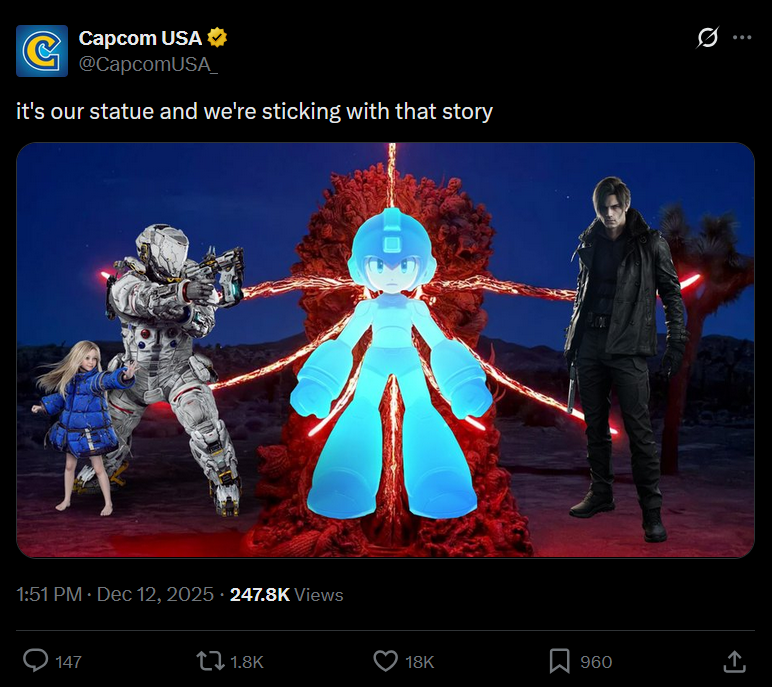The width and height of the screenshot is (772, 687).
Task: Open the Capcom USA profile avatar
Action: pyautogui.click(x=42, y=51)
